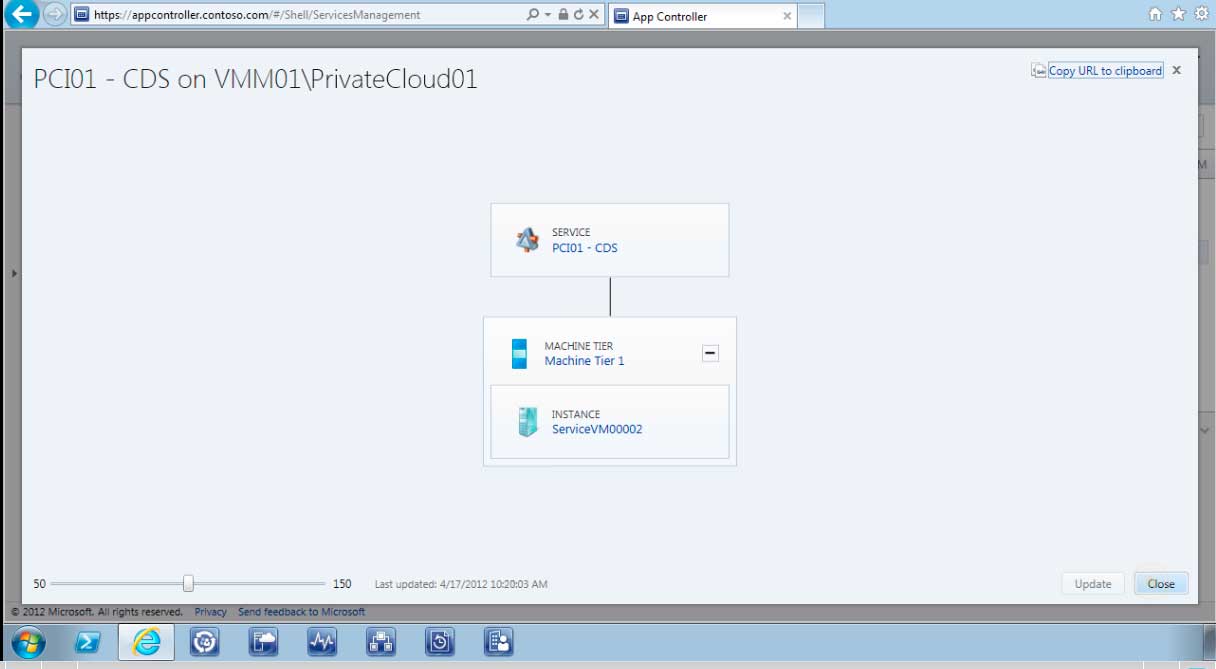This screenshot has height=669, width=1216.
Task: Open the pulse monitor taskbar icon
Action: 322,642
